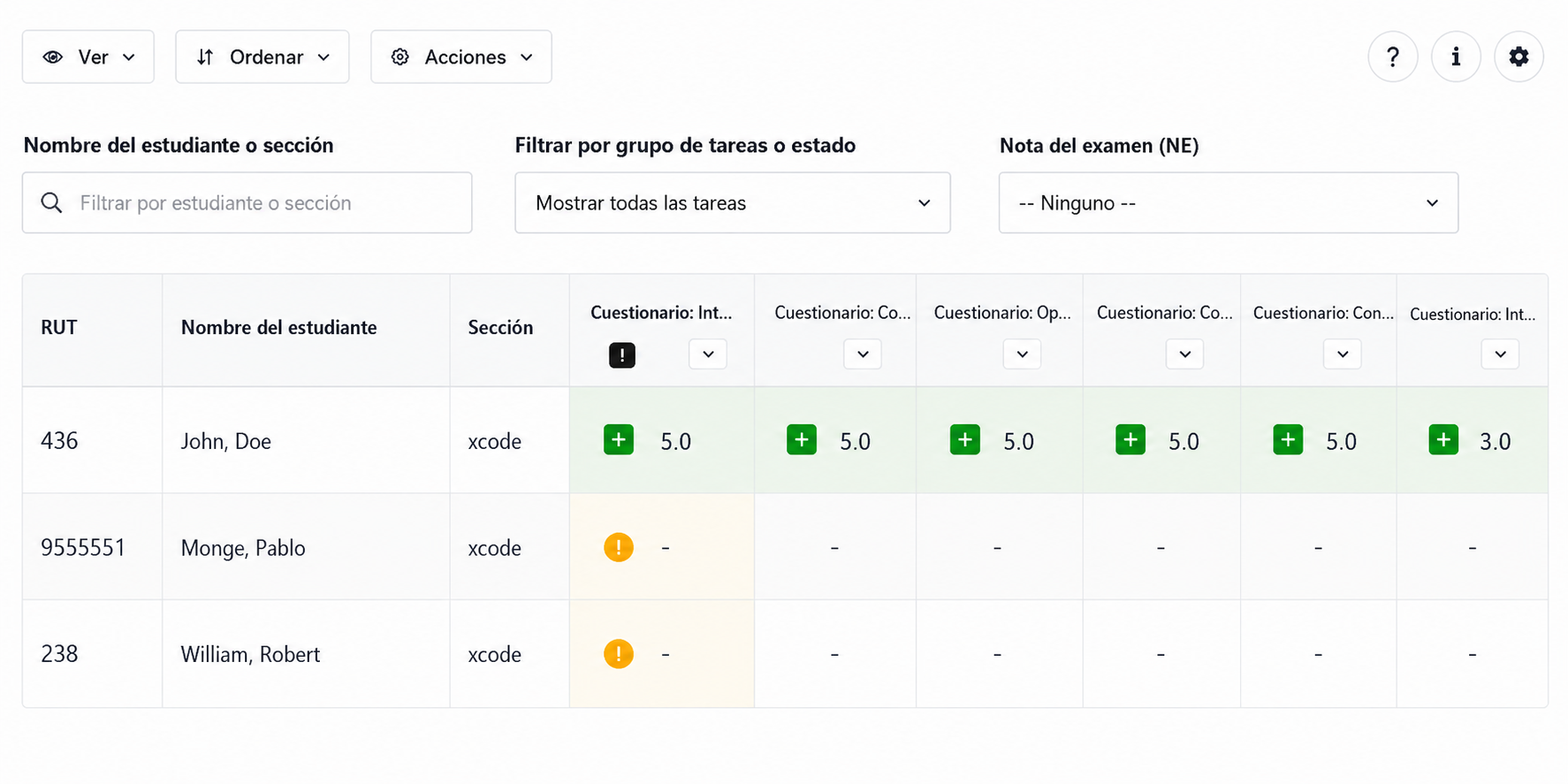The height and width of the screenshot is (784, 1568).
Task: Open the chevron above the 3.0 grade column
Action: (1500, 354)
